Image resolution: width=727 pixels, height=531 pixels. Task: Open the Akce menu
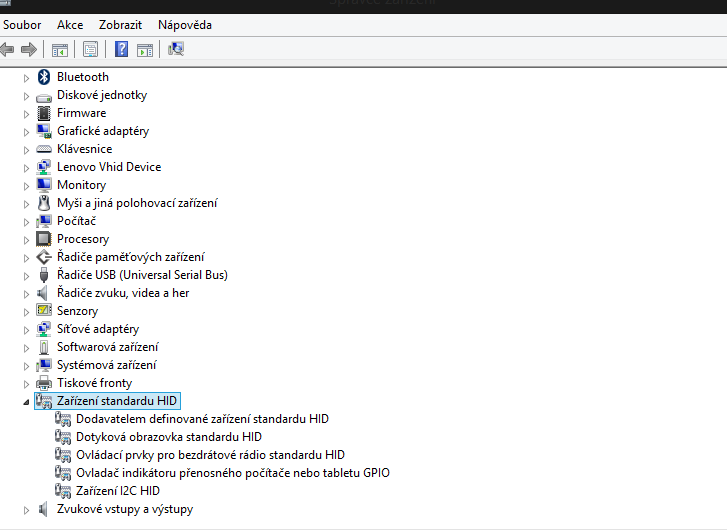pos(70,25)
